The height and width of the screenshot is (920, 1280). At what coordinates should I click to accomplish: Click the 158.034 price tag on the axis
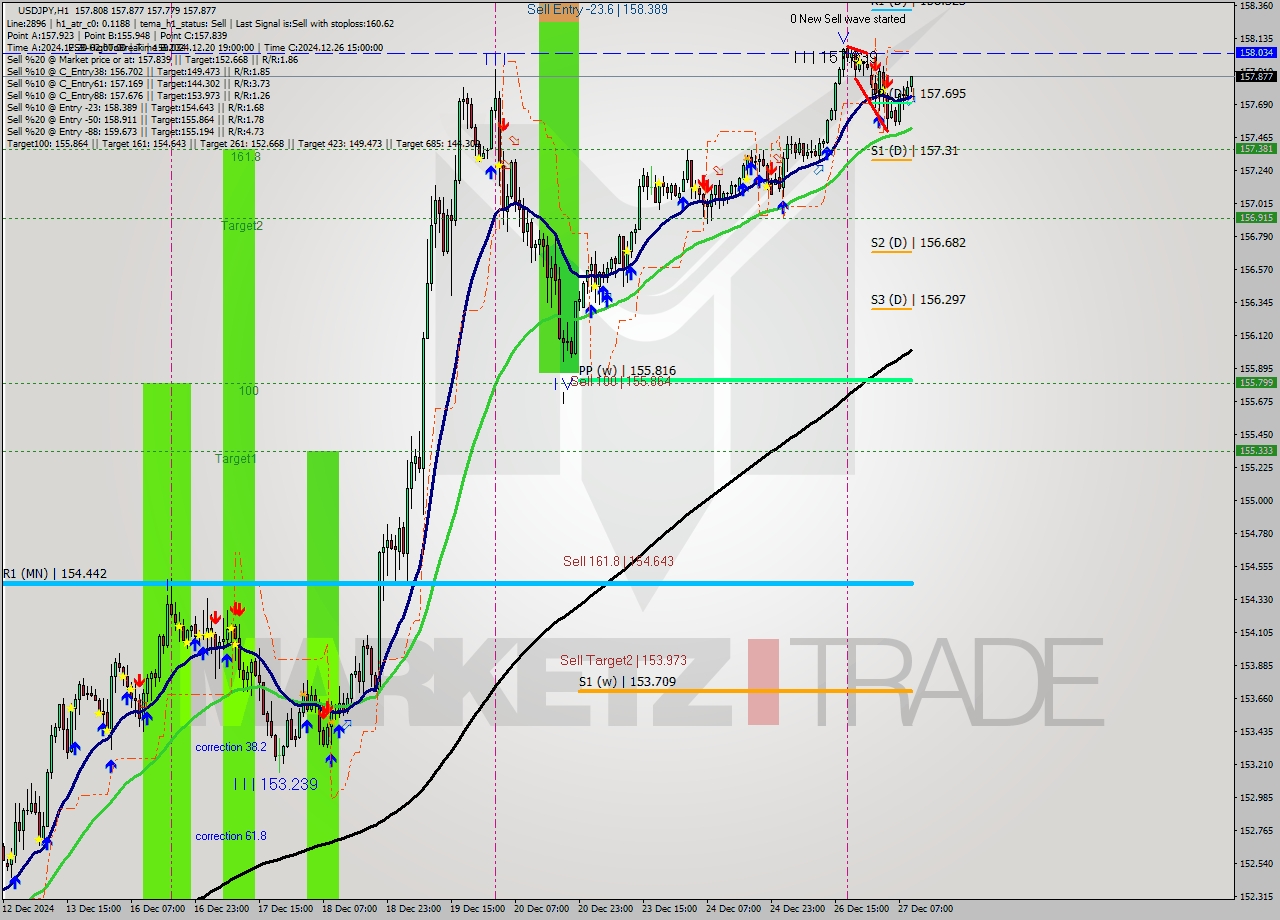(1256, 52)
